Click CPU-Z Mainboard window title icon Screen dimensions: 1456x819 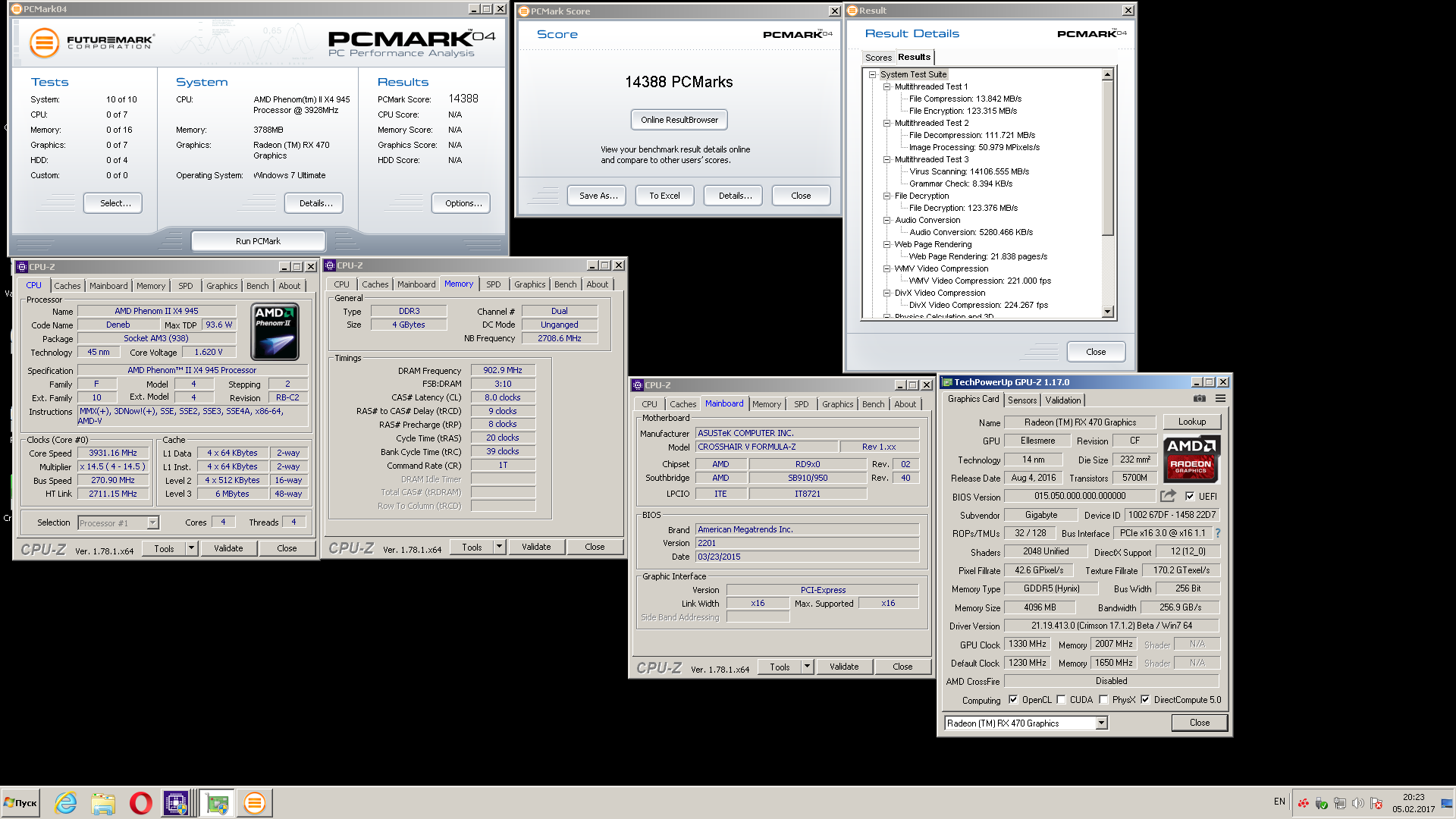coord(638,385)
